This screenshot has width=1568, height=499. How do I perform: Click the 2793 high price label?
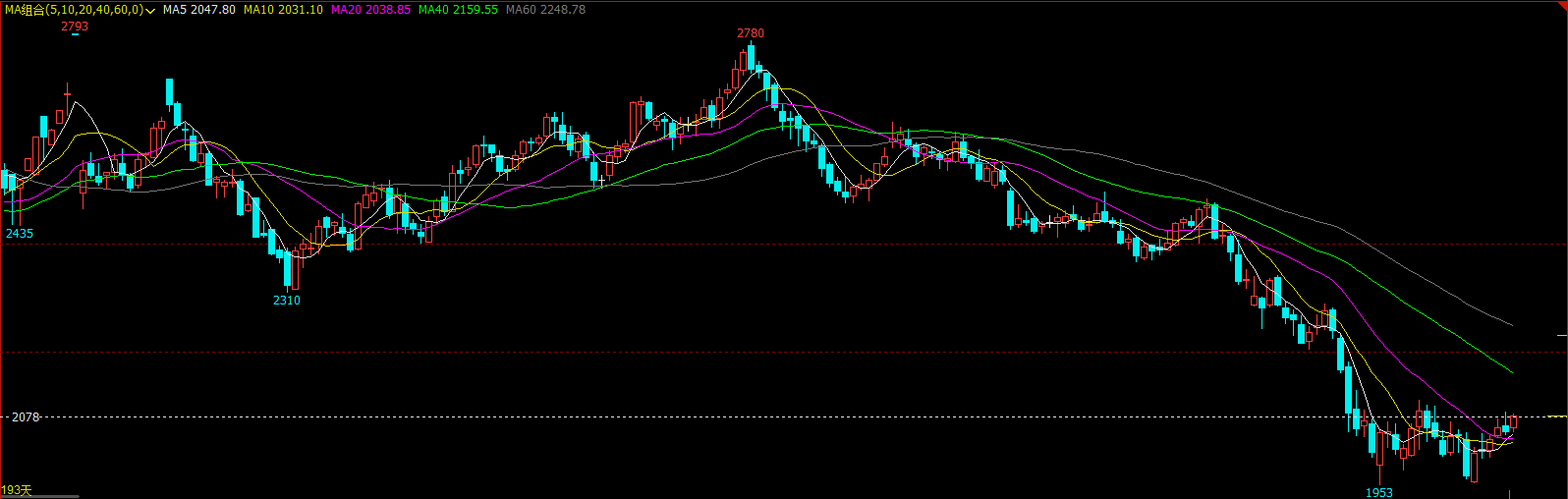tap(75, 27)
